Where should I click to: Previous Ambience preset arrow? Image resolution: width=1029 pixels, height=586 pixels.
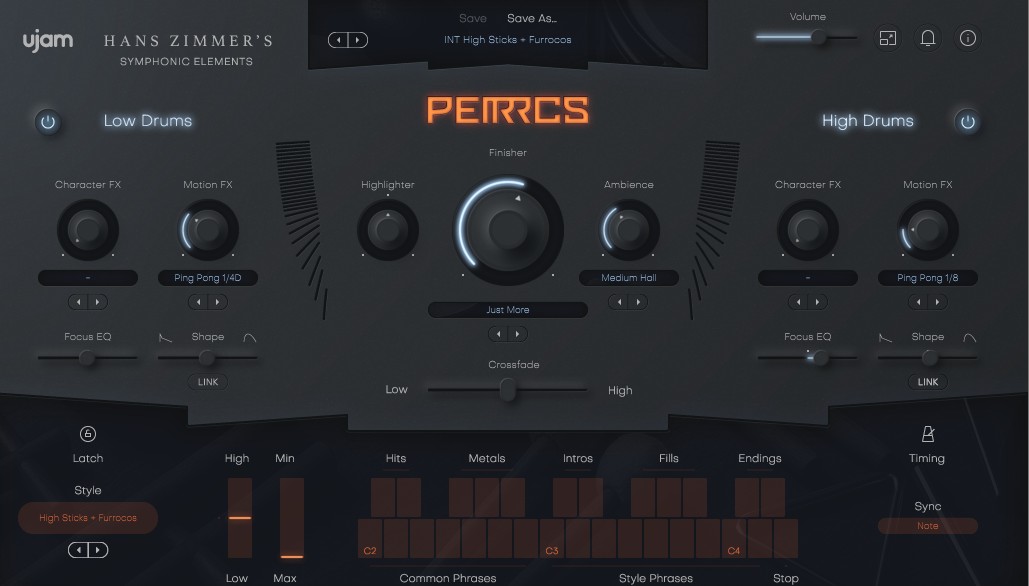coord(619,302)
